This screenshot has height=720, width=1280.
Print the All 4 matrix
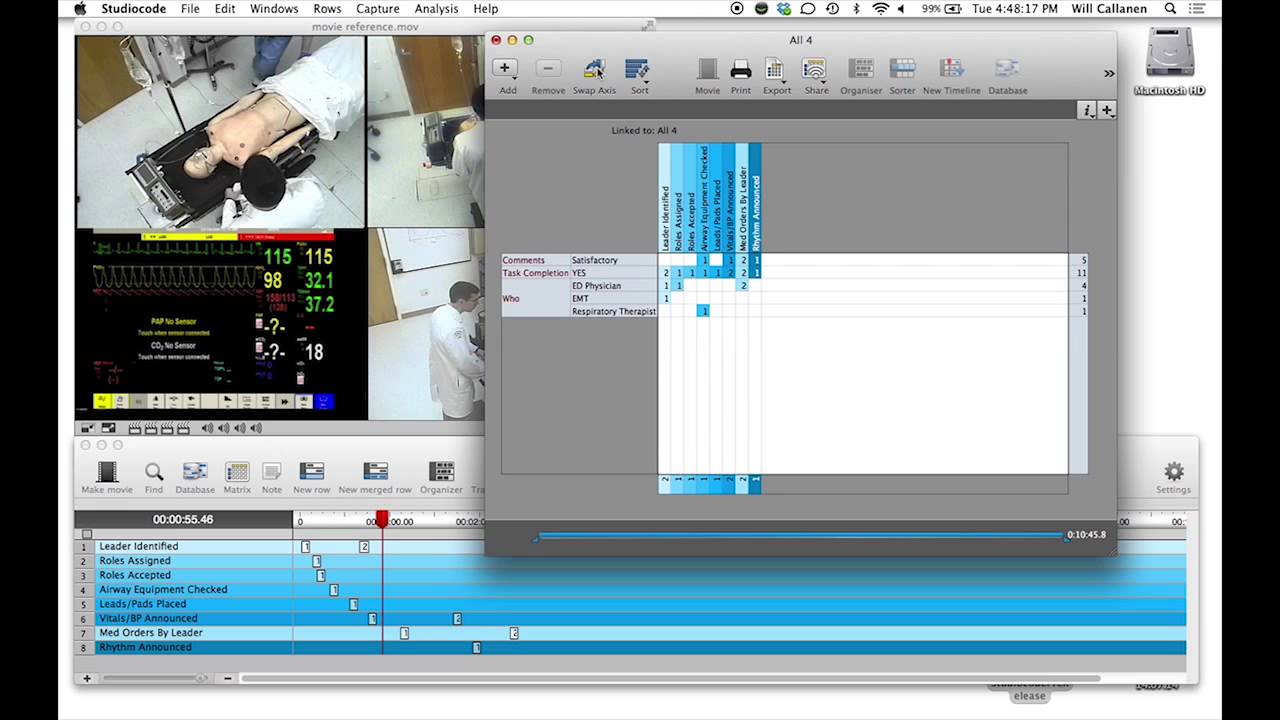coord(740,76)
